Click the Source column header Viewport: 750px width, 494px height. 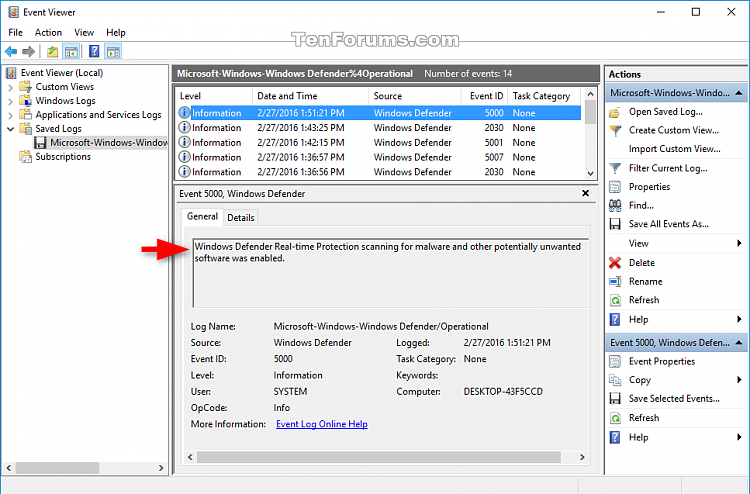(x=415, y=96)
